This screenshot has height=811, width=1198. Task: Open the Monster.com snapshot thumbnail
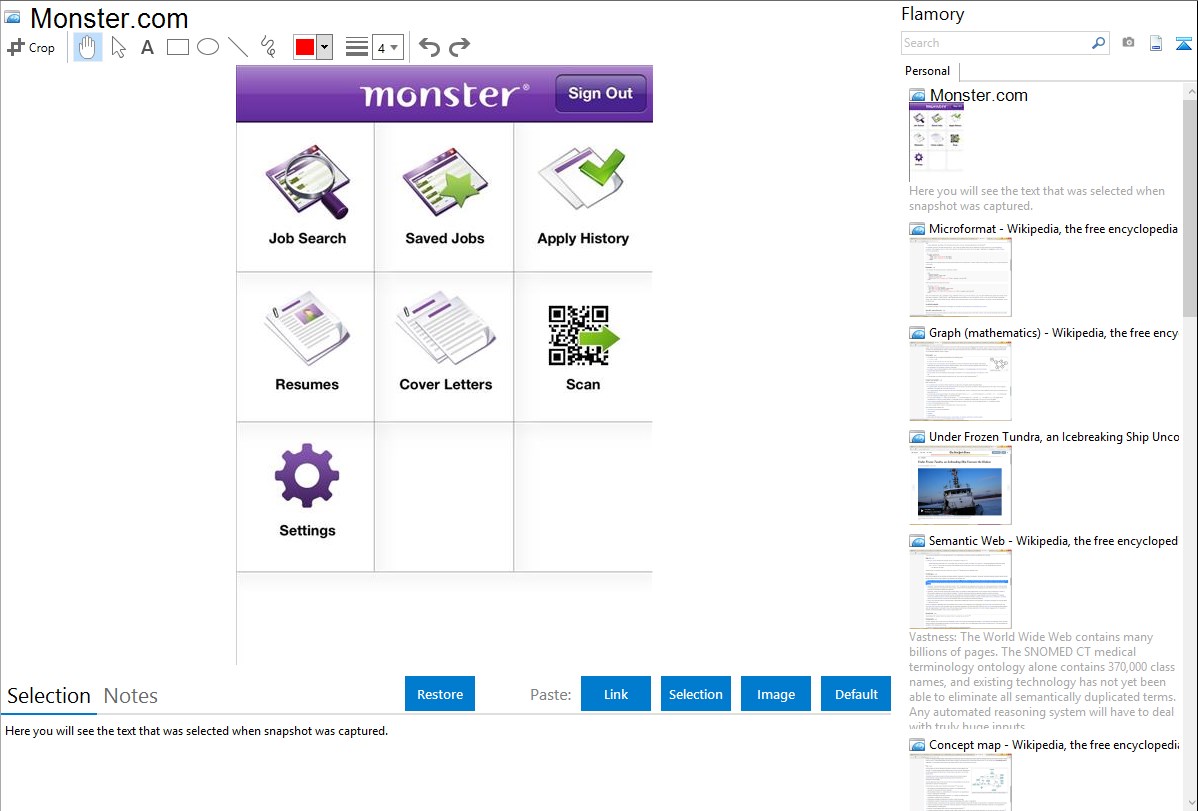[x=937, y=141]
